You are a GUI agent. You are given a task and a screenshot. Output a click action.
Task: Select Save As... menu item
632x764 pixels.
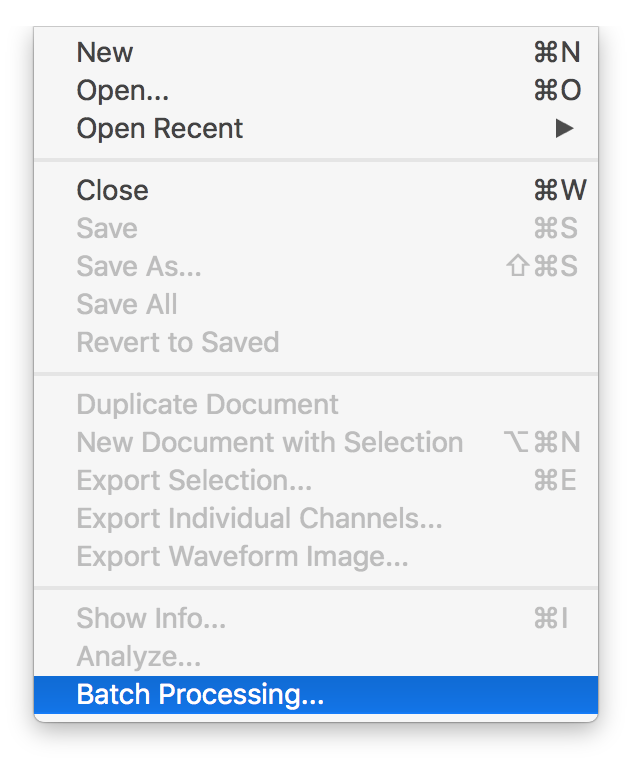[x=139, y=267]
